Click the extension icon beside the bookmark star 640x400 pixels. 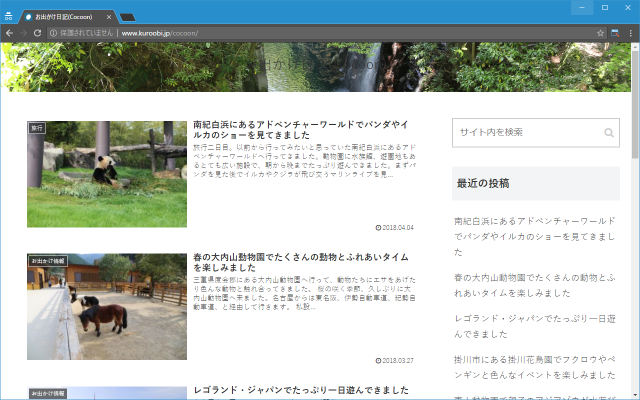[615, 33]
